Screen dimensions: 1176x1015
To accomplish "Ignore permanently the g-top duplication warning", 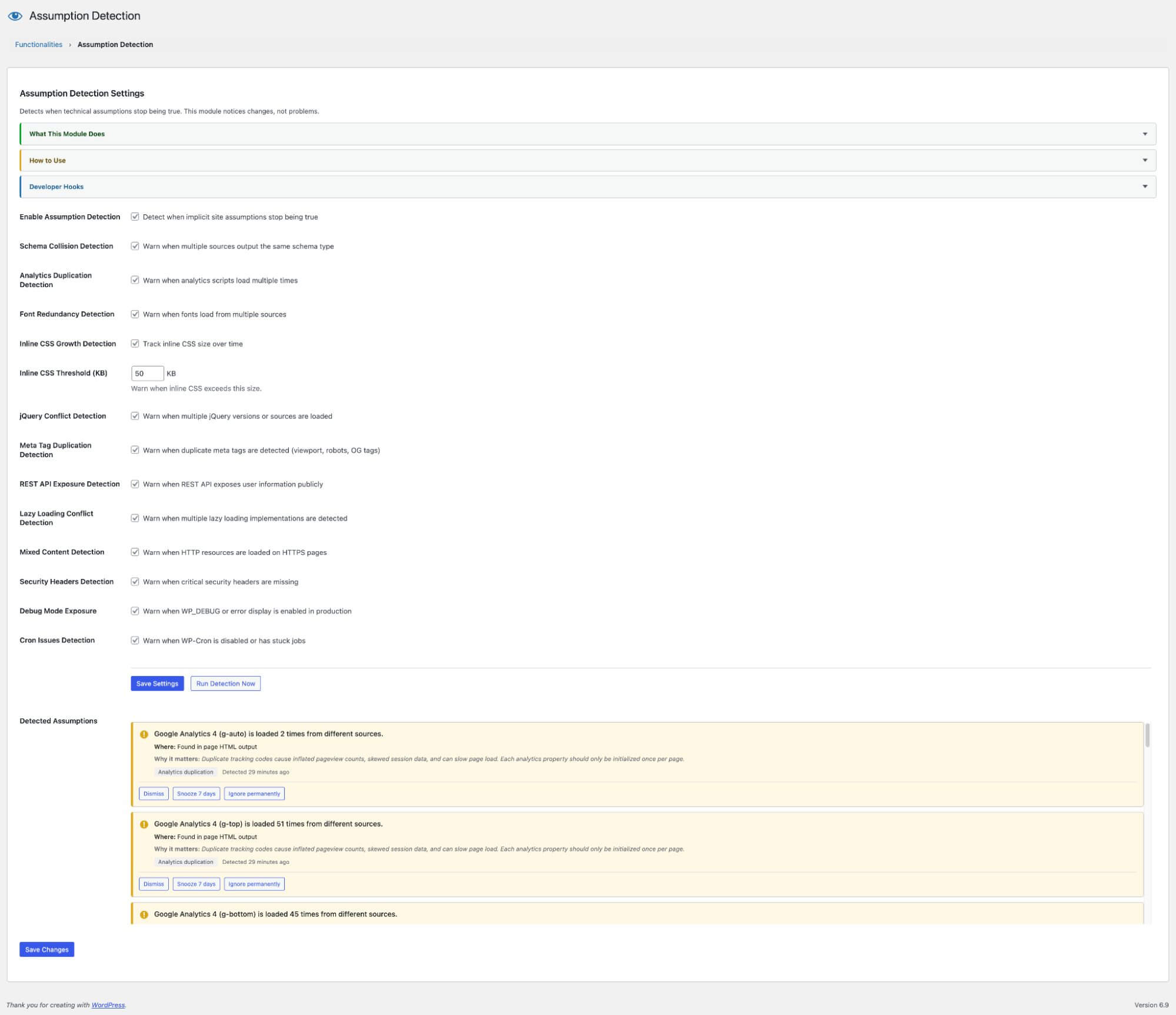I will [254, 884].
